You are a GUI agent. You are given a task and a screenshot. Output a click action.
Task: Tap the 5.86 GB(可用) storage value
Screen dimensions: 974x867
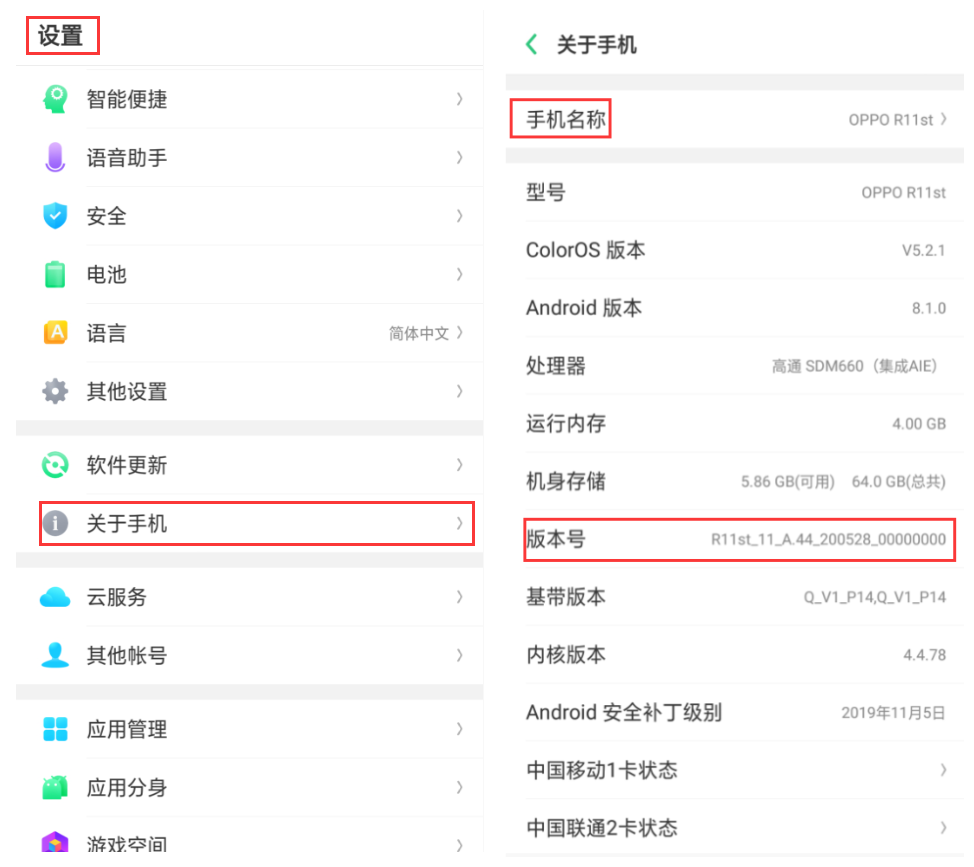coord(788,482)
